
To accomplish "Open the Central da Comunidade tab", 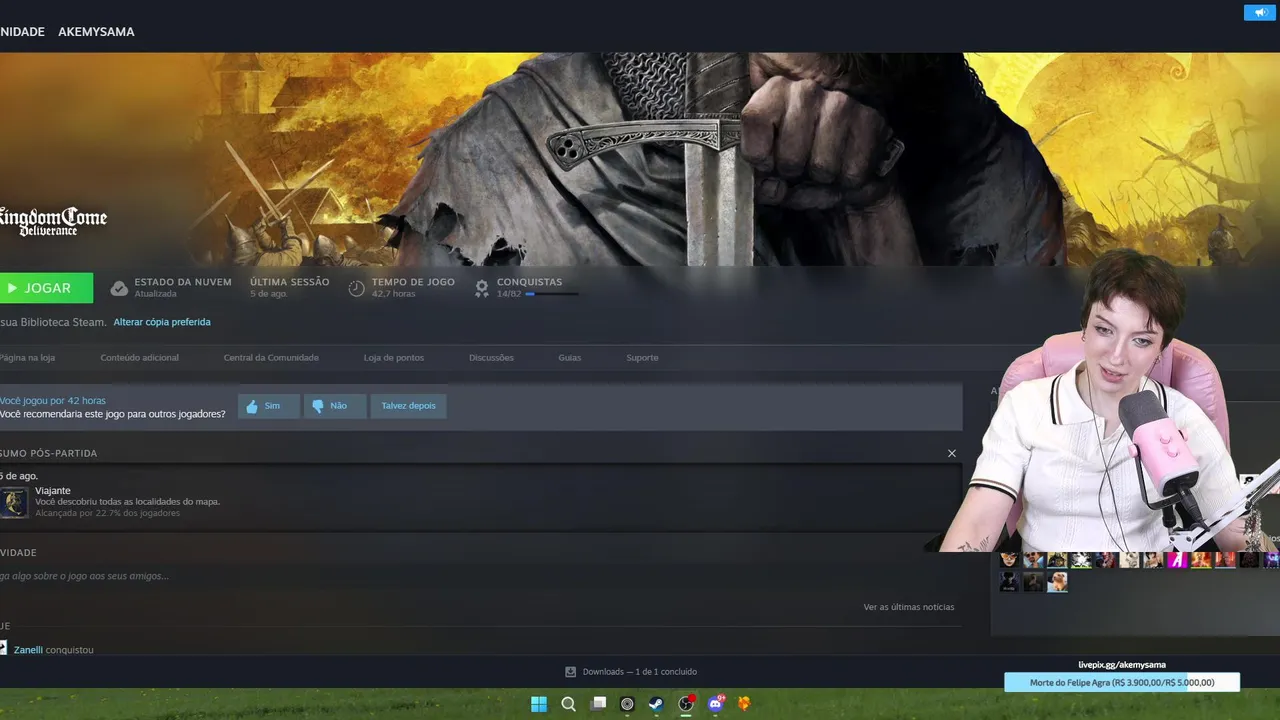I will (271, 357).
